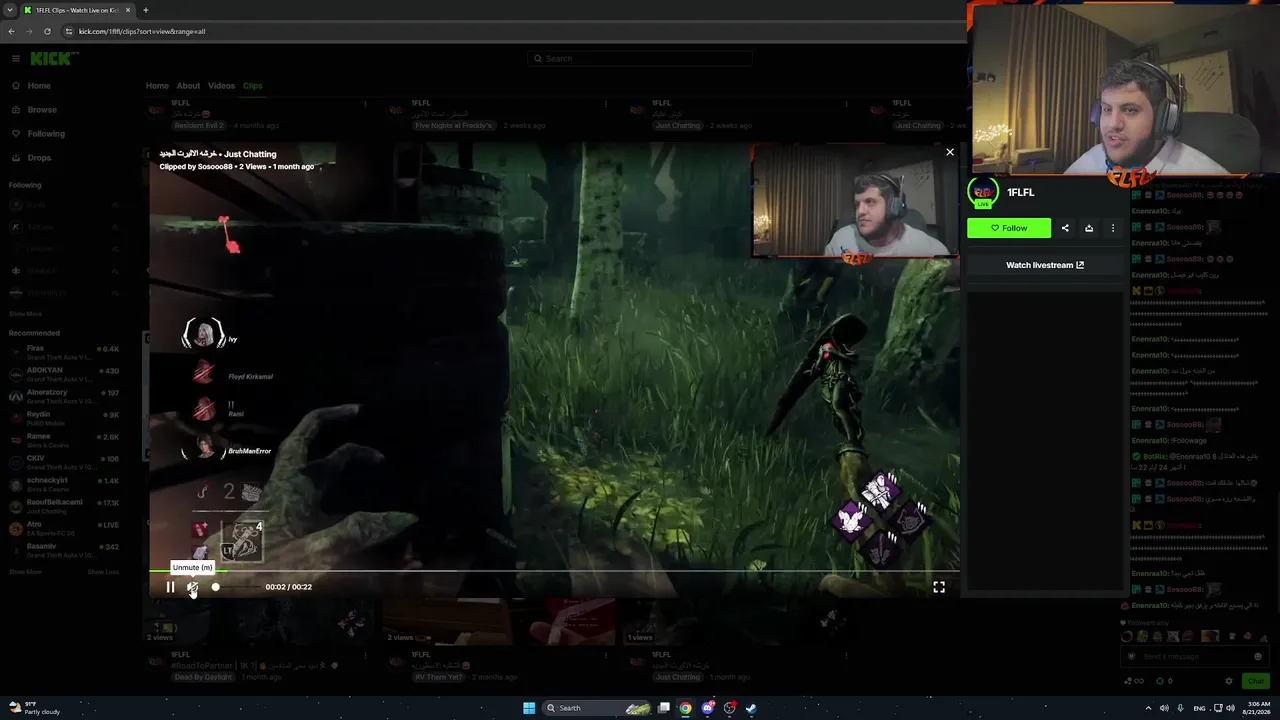The image size is (1280, 720).
Task: Collapse recommended list with Show Less
Action: point(103,572)
